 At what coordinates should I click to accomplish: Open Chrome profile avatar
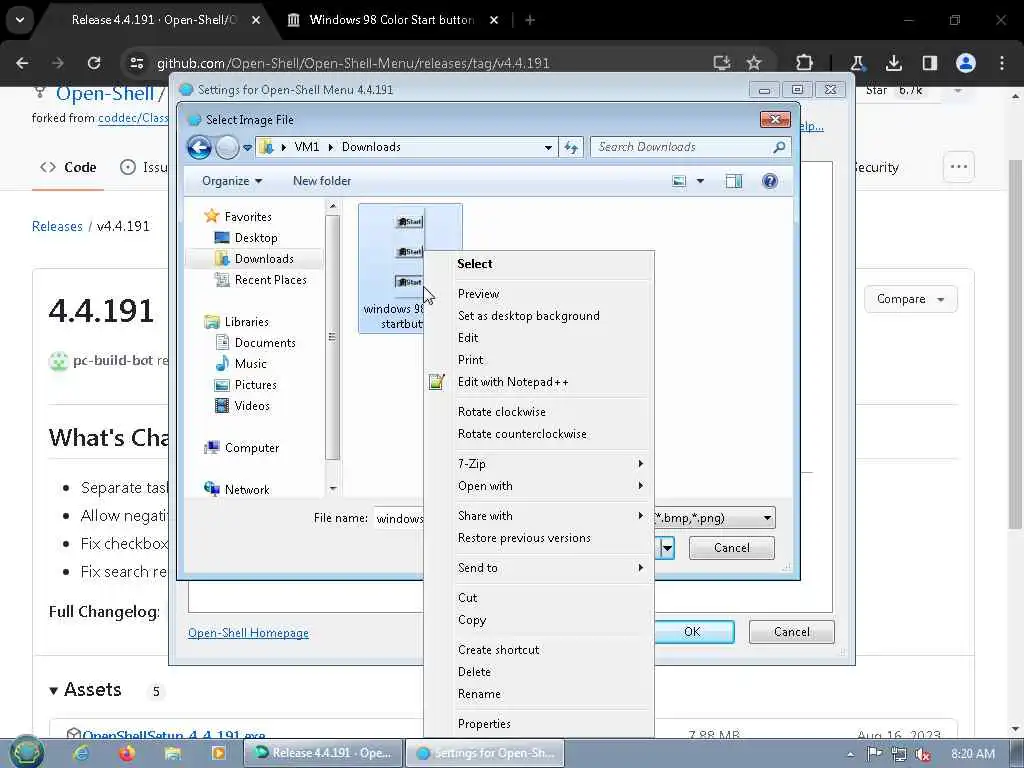(966, 63)
